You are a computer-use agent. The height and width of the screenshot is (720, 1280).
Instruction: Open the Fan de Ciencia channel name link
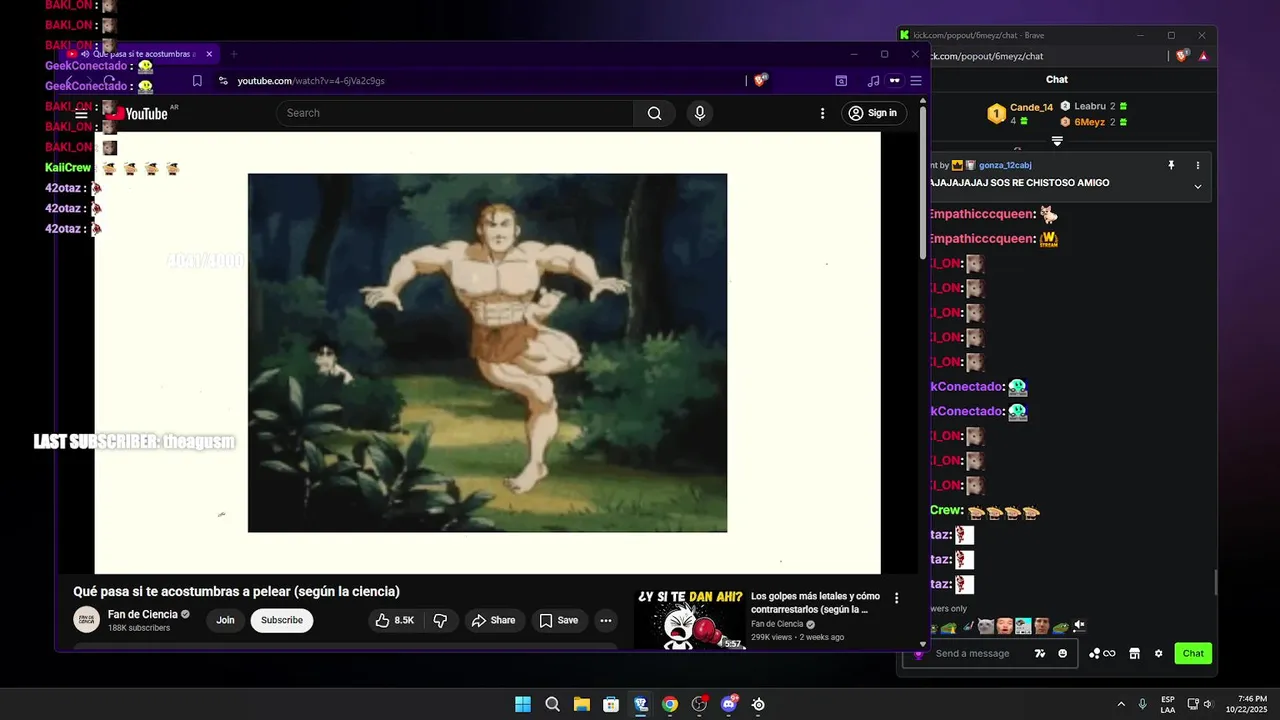click(143, 614)
